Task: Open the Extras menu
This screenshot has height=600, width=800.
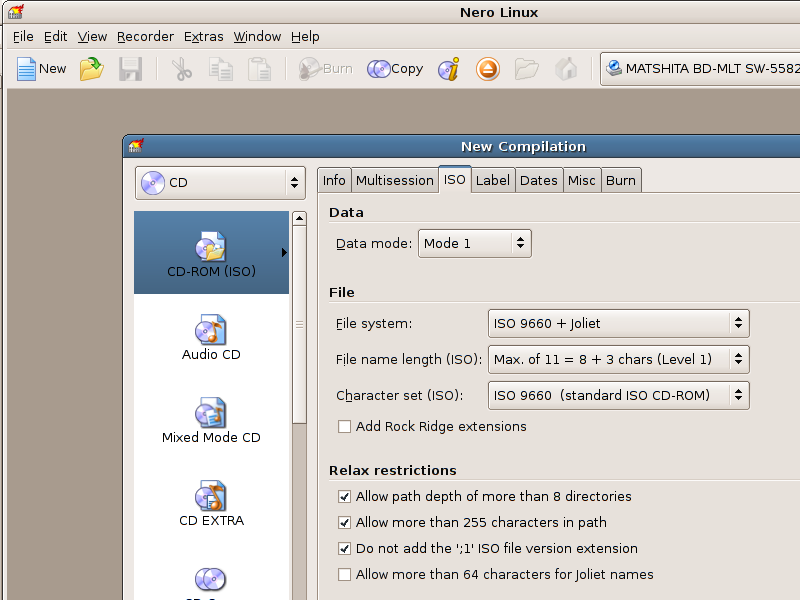Action: pos(204,37)
